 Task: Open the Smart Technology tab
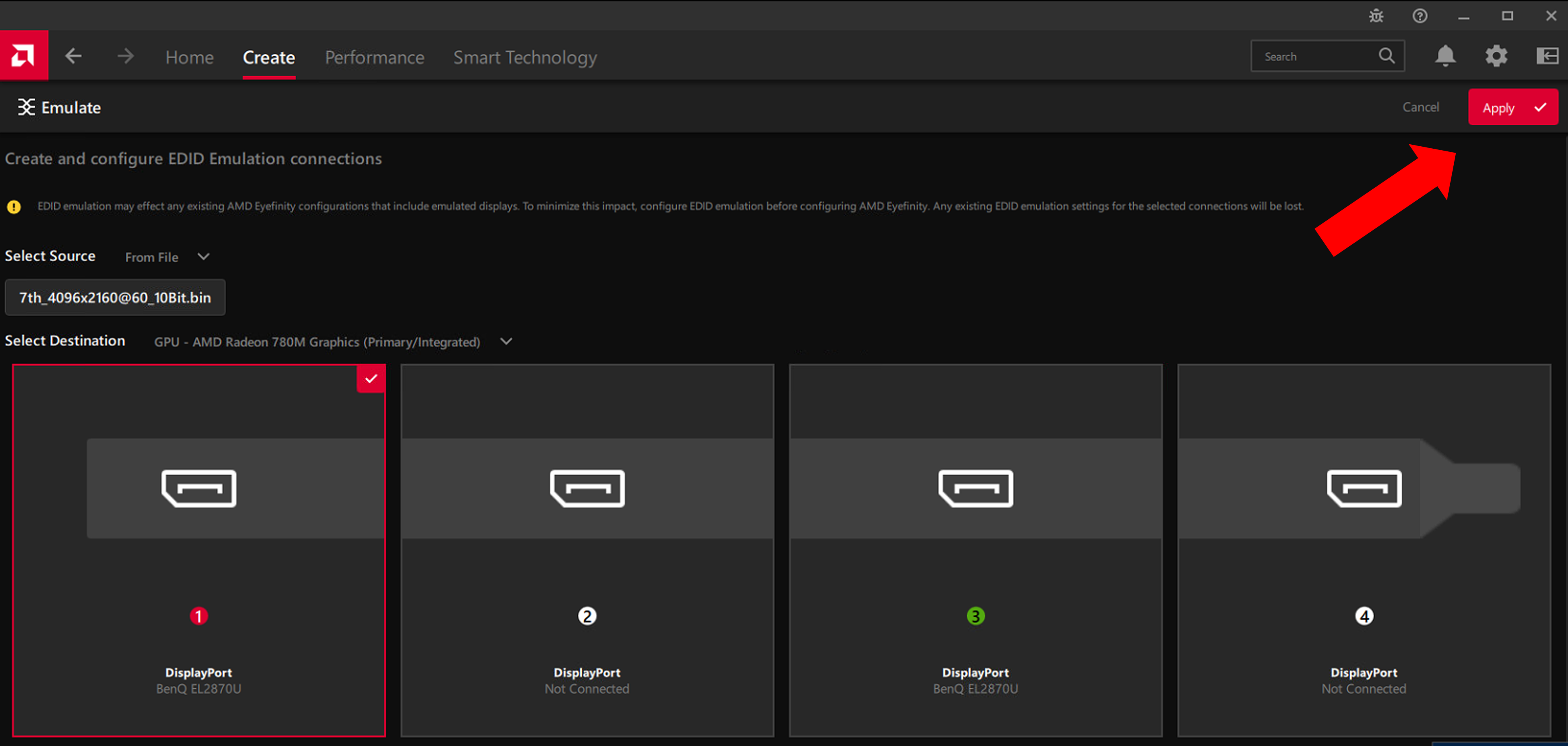pyautogui.click(x=525, y=57)
